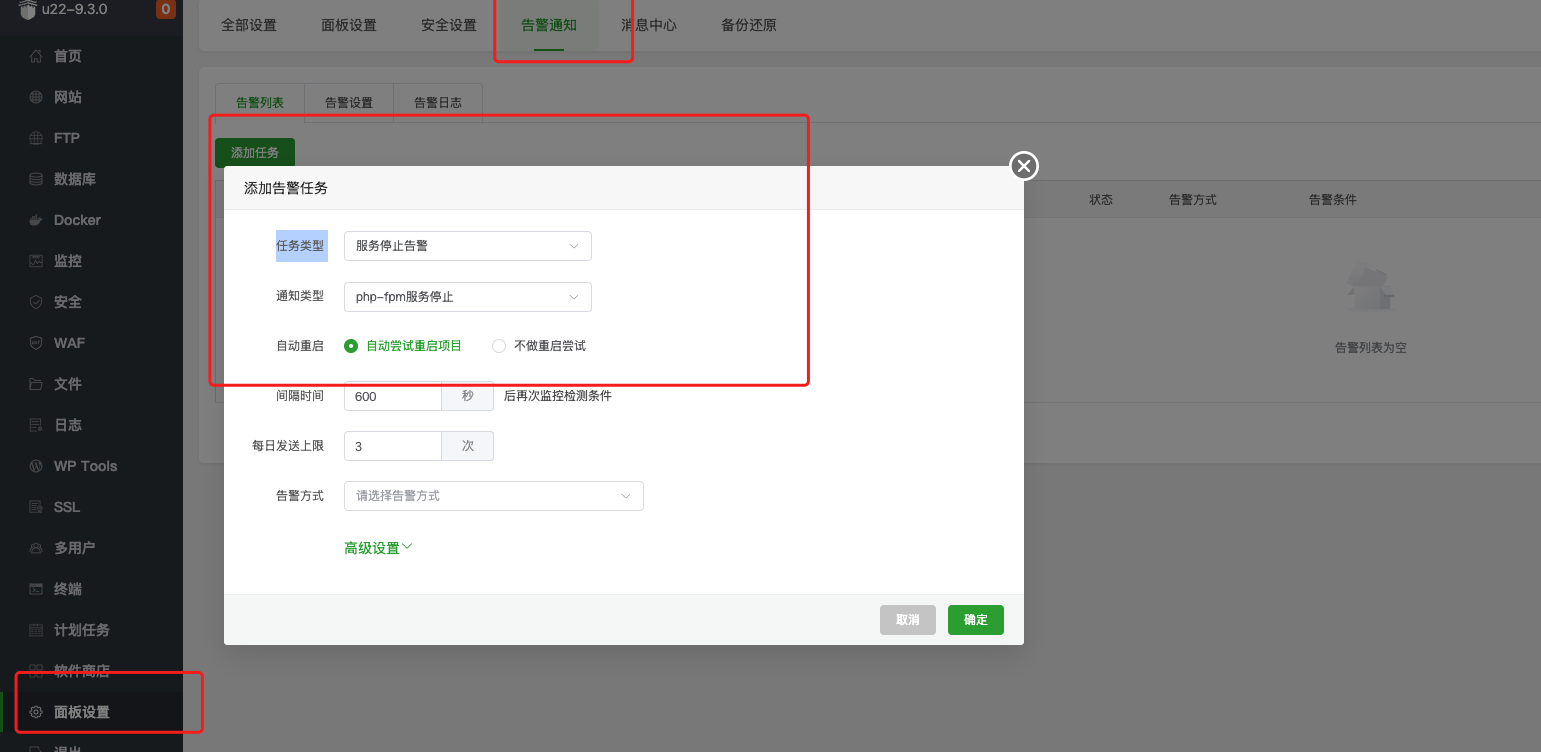Image resolution: width=1541 pixels, height=752 pixels.
Task: Click the WAF shield icon
Action: 36,343
